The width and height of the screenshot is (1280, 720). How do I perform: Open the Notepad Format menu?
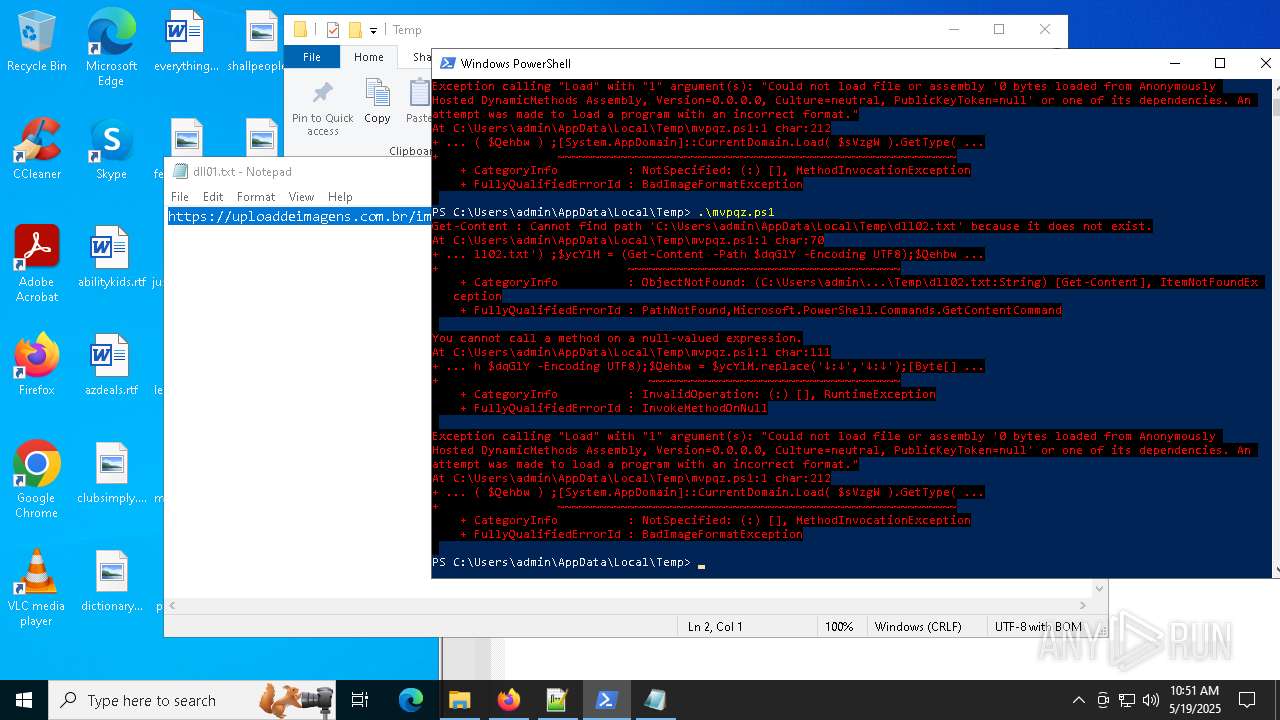[x=256, y=197]
